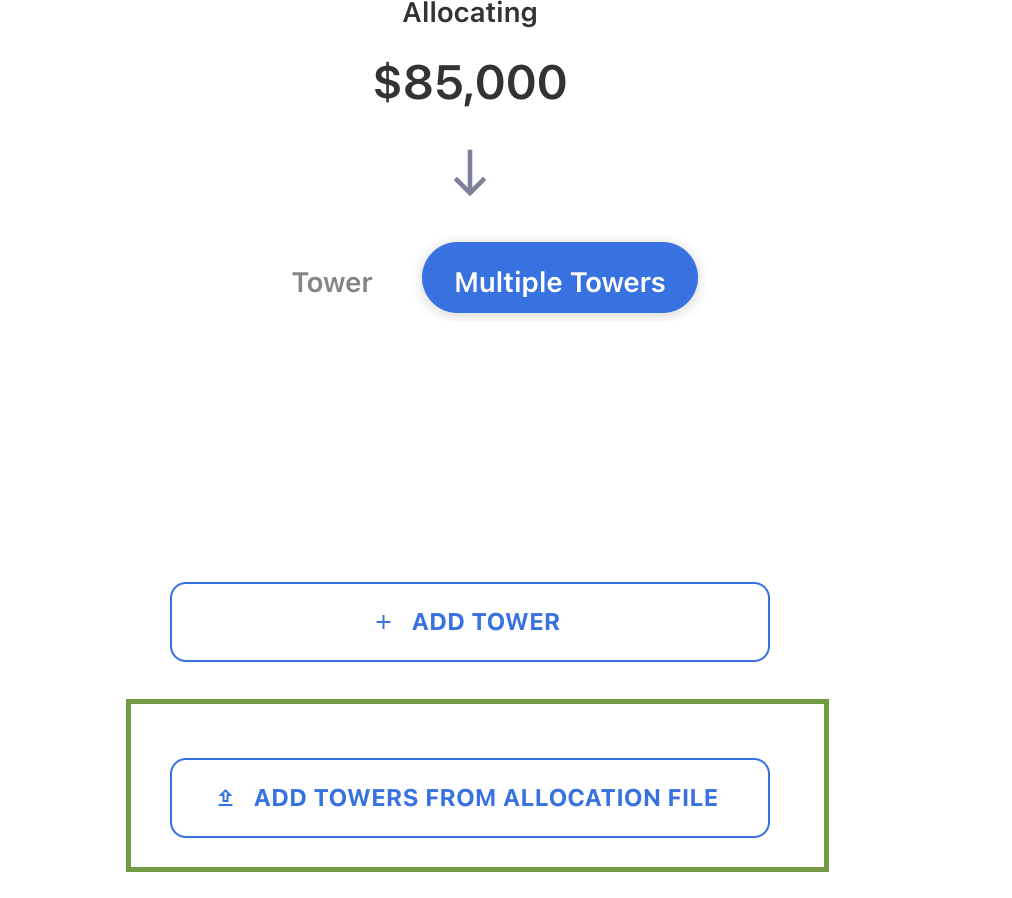Click the Allocating heading text
Viewport: 1012px width, 898px height.
470,14
